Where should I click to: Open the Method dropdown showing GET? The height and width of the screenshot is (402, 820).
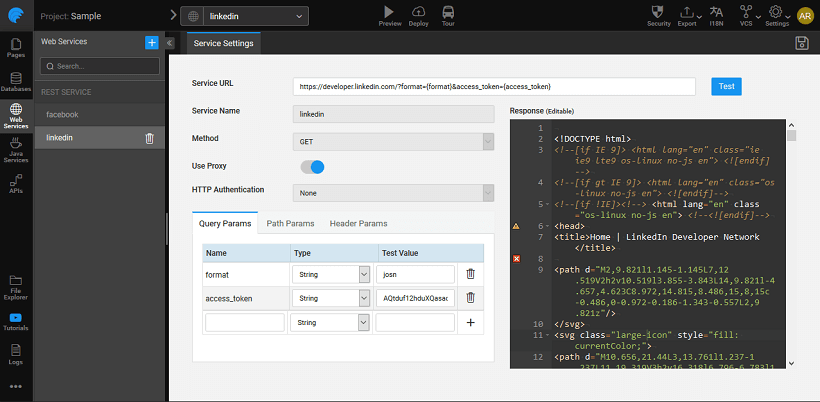tap(393, 142)
